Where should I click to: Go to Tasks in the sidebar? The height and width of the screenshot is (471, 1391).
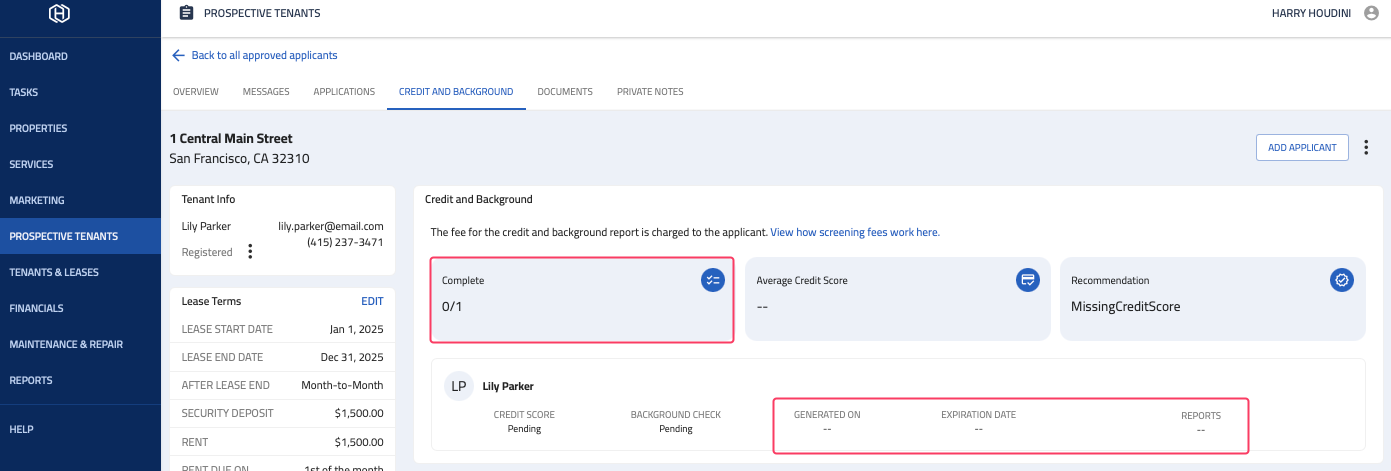tap(80, 92)
